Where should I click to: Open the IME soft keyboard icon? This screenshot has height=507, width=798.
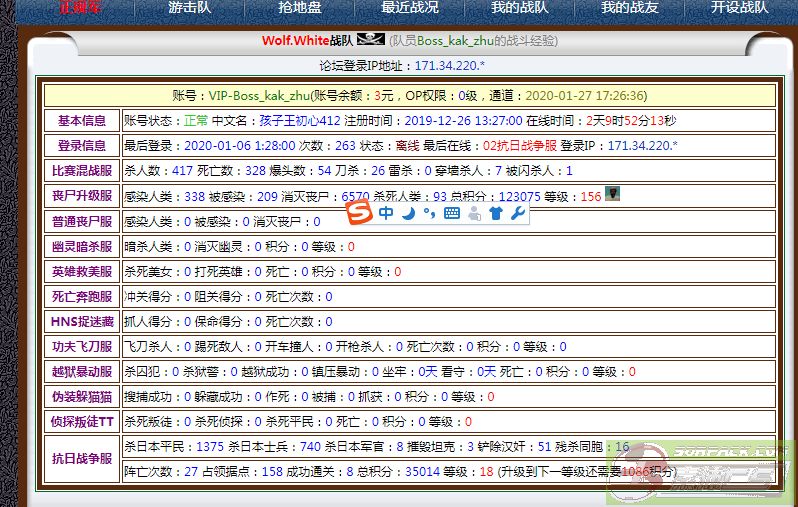click(451, 213)
